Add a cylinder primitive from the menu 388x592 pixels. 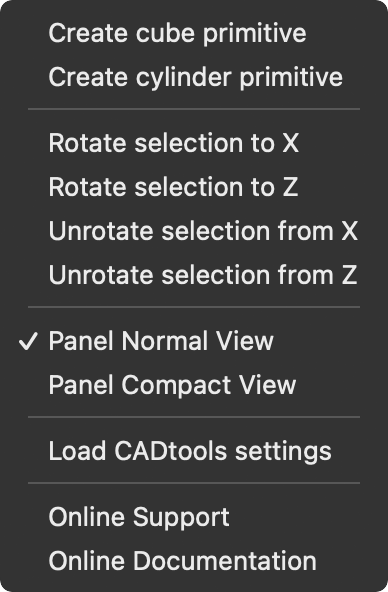[194, 77]
